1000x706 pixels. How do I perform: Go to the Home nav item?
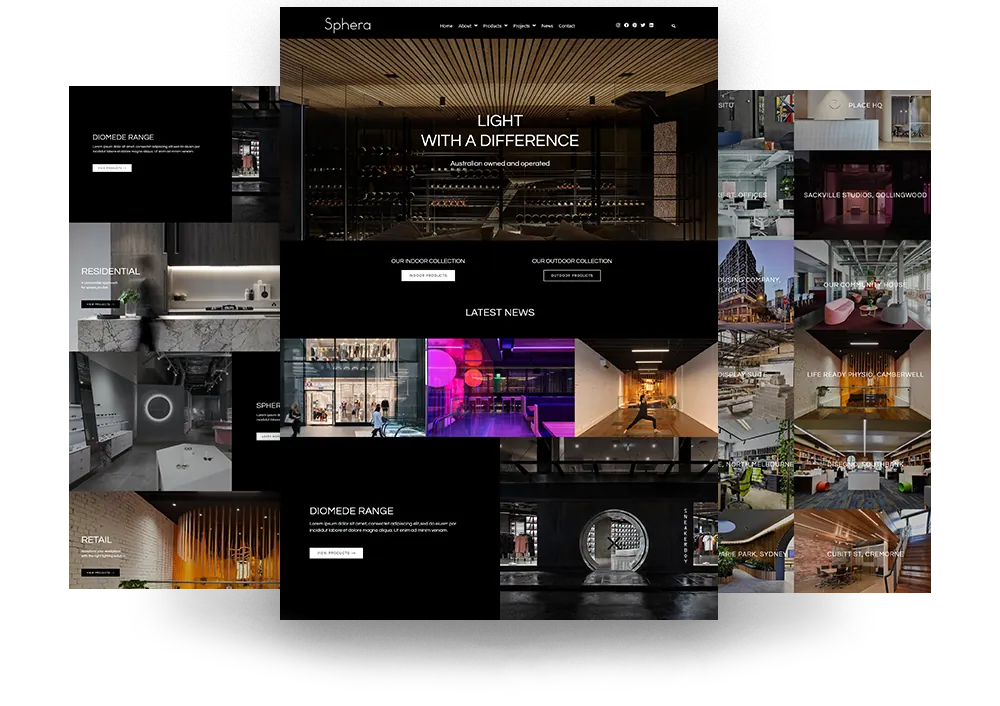coord(446,26)
